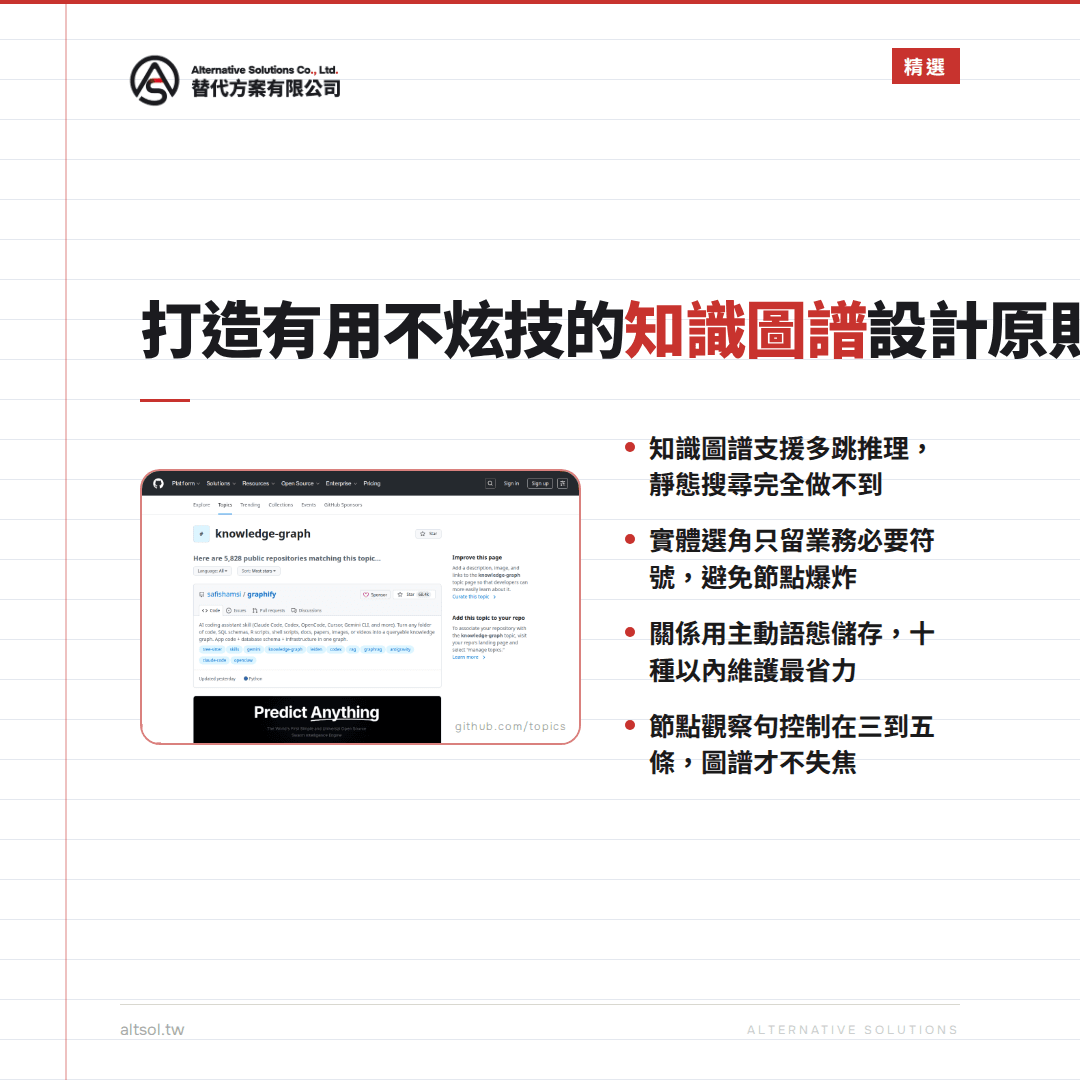Open the graphify Discussions tab
1080x1080 pixels.
(x=307, y=610)
